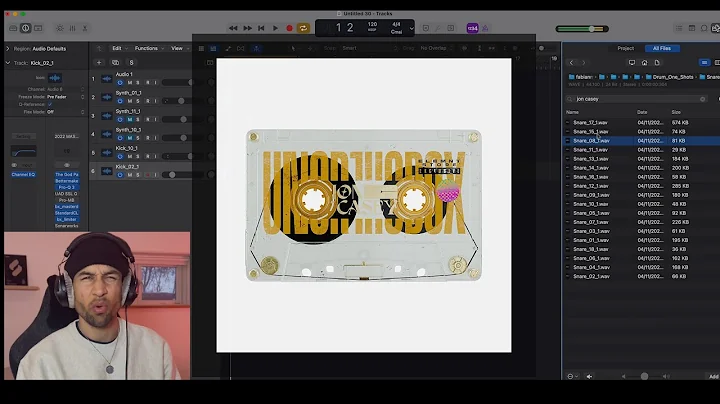Start playback with the Play button
The image size is (720, 404).
point(276,28)
